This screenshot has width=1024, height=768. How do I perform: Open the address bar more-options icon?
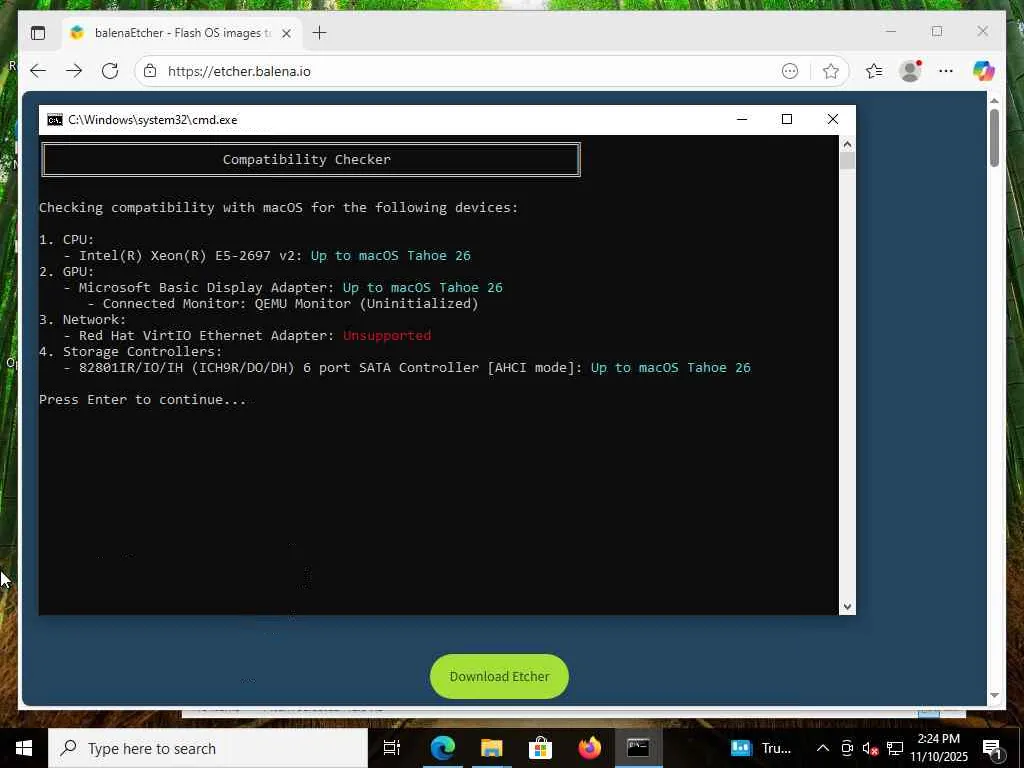(x=790, y=71)
